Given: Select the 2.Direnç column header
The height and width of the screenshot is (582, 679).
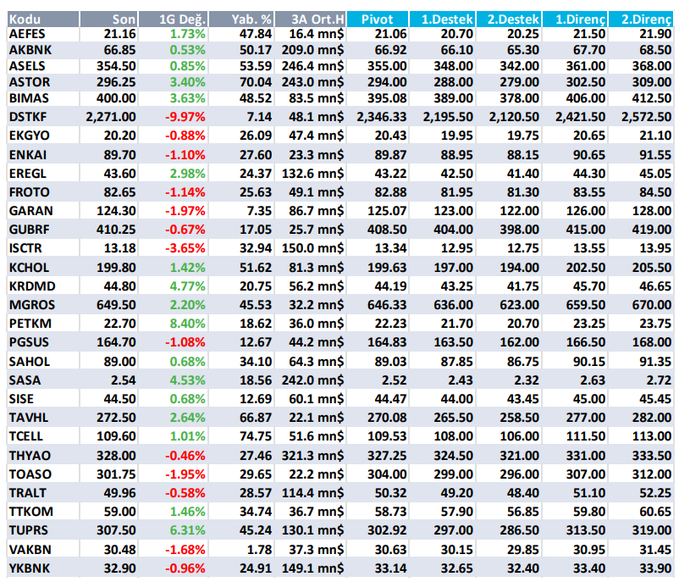Looking at the screenshot, I should [641, 19].
